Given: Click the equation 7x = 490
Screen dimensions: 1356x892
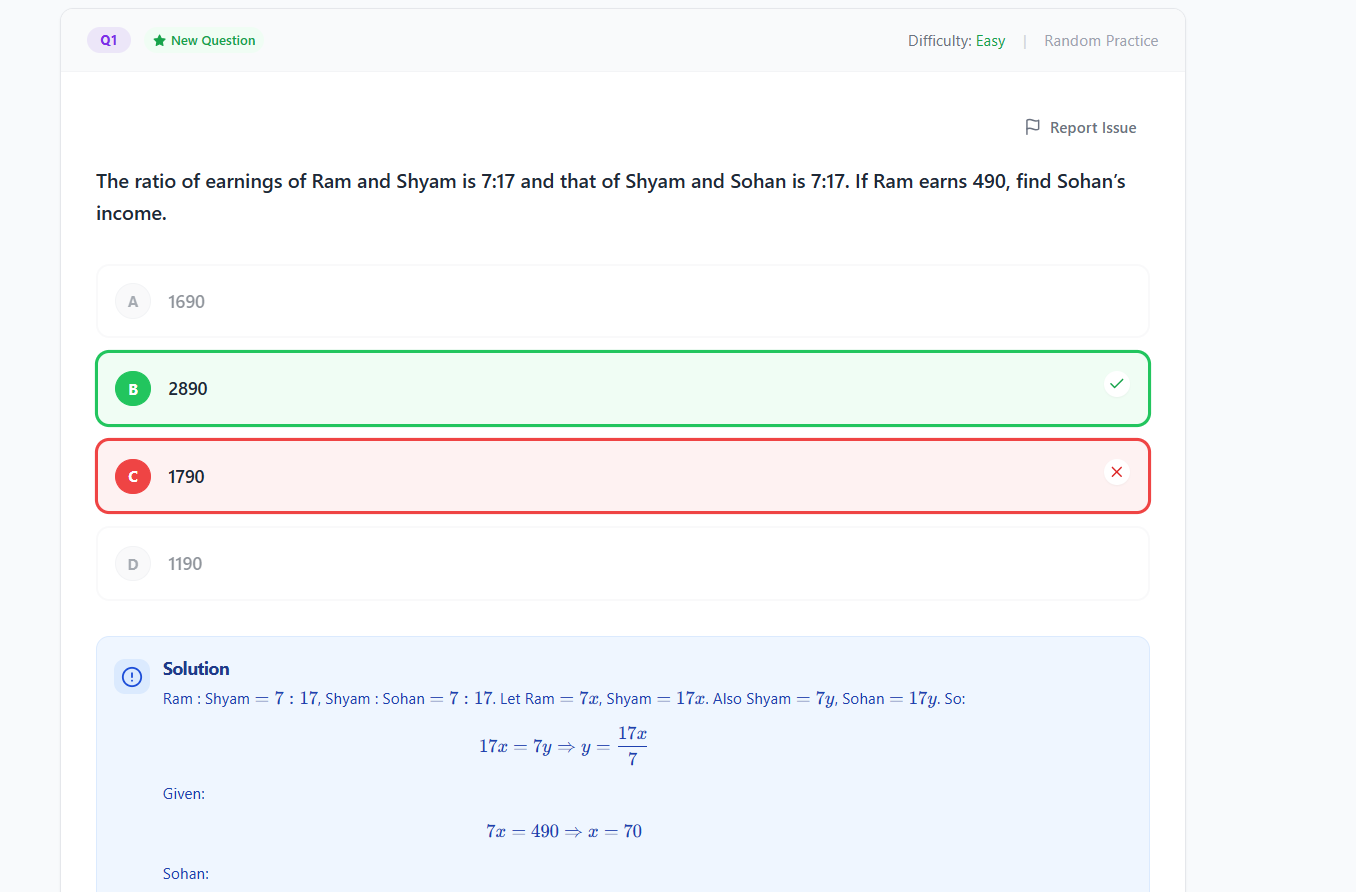Looking at the screenshot, I should pos(564,831).
